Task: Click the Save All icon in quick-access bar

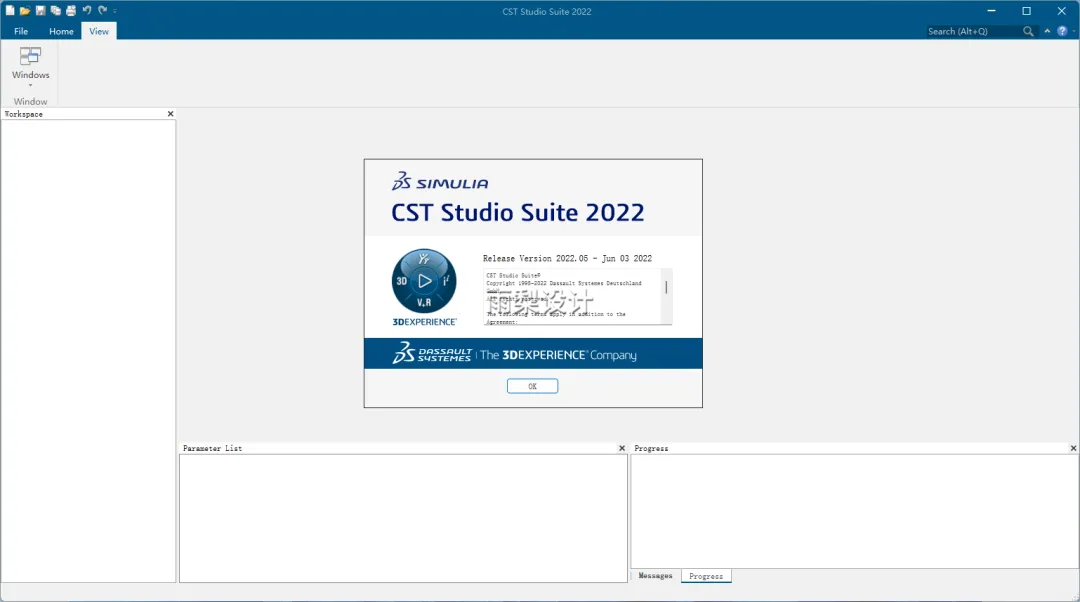Action: (56, 10)
